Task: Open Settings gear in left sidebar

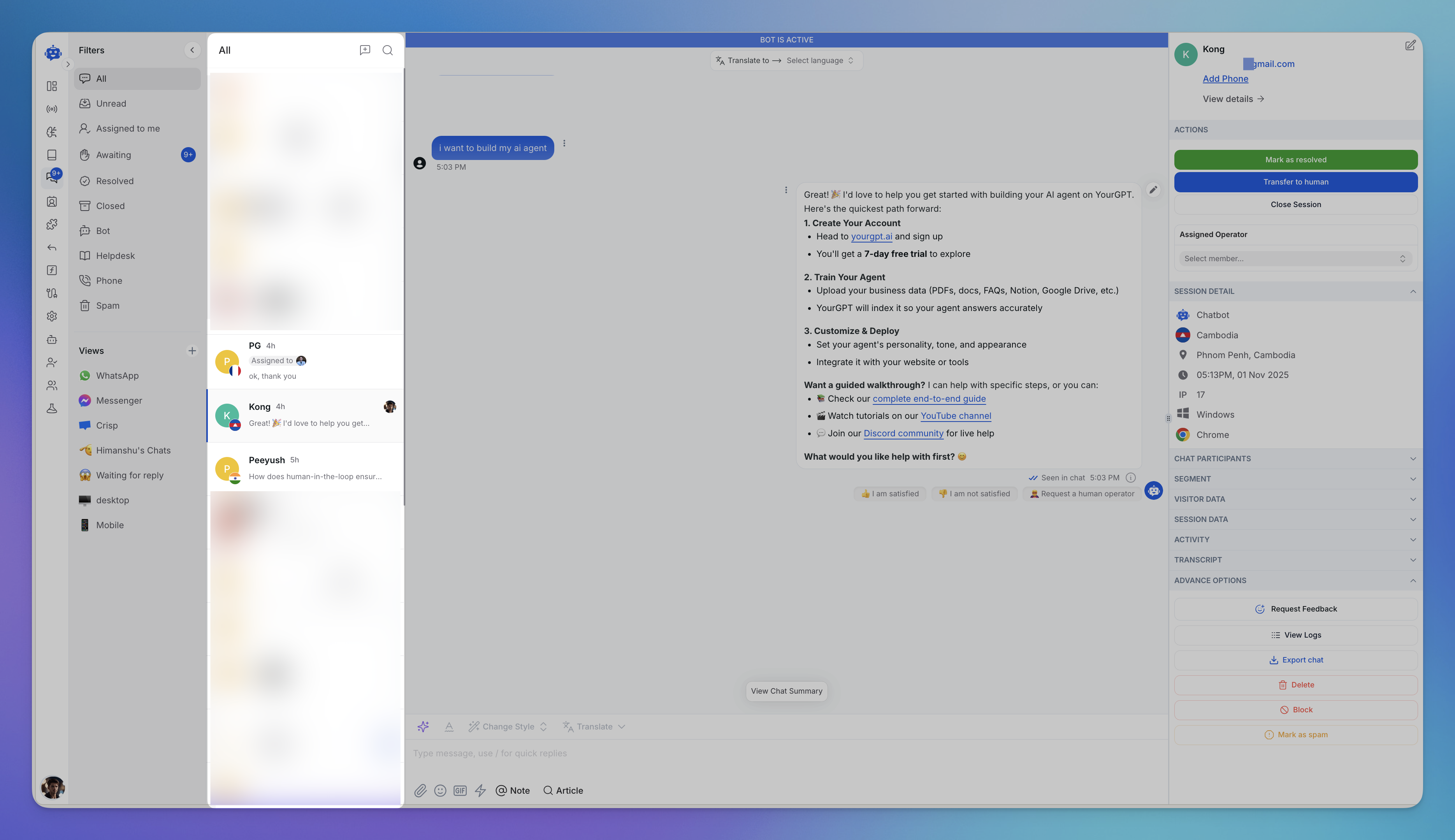Action: [x=52, y=316]
